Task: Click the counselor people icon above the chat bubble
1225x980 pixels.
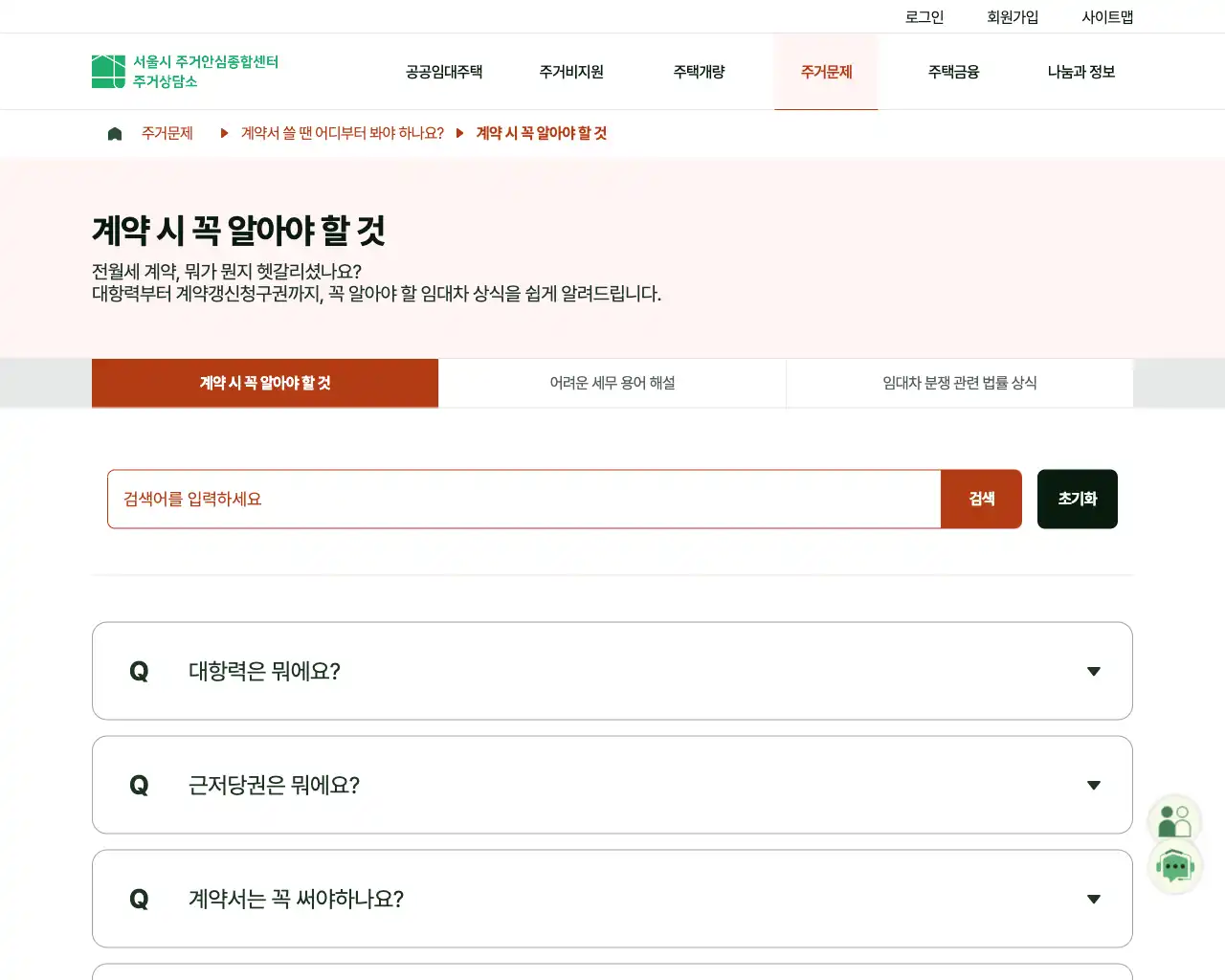Action: pos(1175,818)
